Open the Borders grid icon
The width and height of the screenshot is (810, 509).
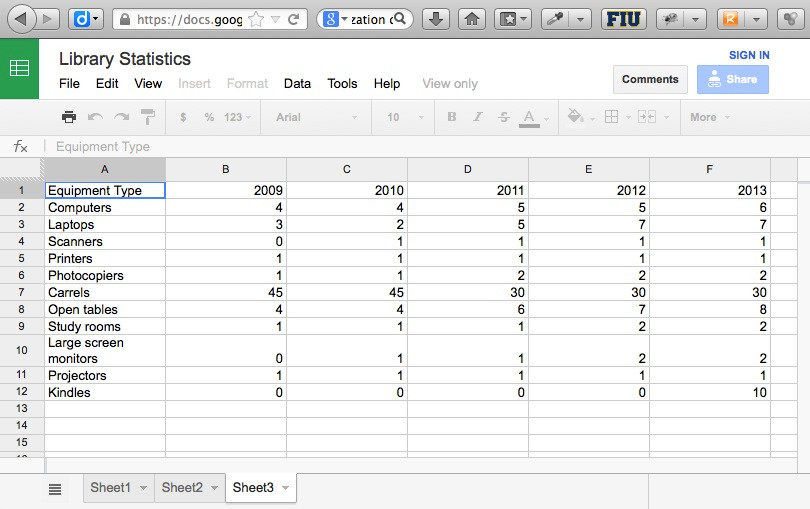click(x=611, y=117)
